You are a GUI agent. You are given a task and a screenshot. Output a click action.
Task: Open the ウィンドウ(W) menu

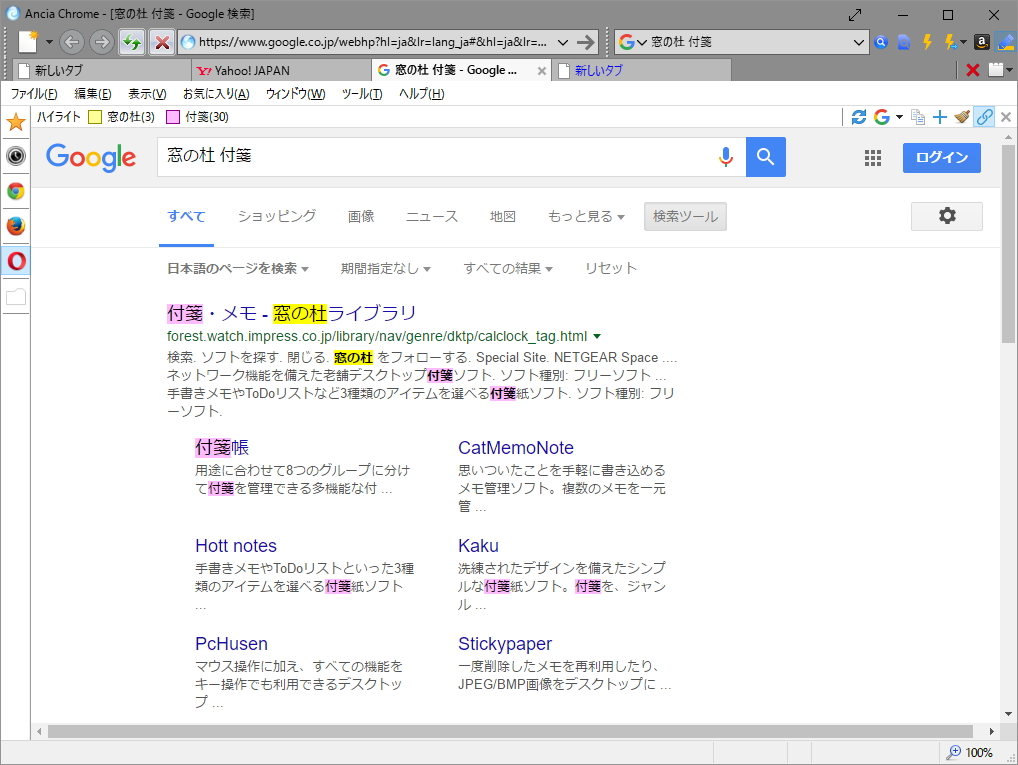[295, 94]
